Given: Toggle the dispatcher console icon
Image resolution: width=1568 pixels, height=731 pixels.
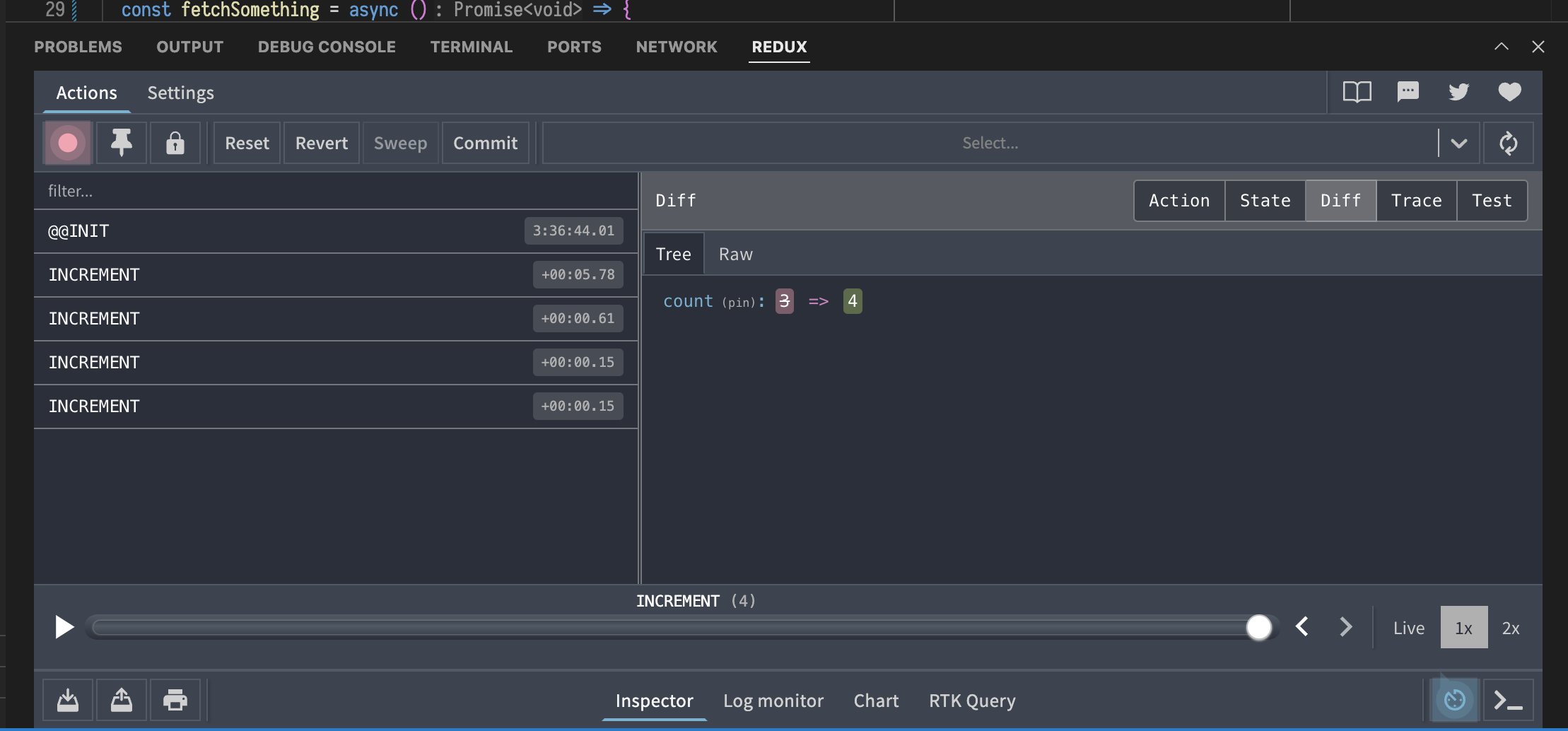Looking at the screenshot, I should coord(1508,700).
